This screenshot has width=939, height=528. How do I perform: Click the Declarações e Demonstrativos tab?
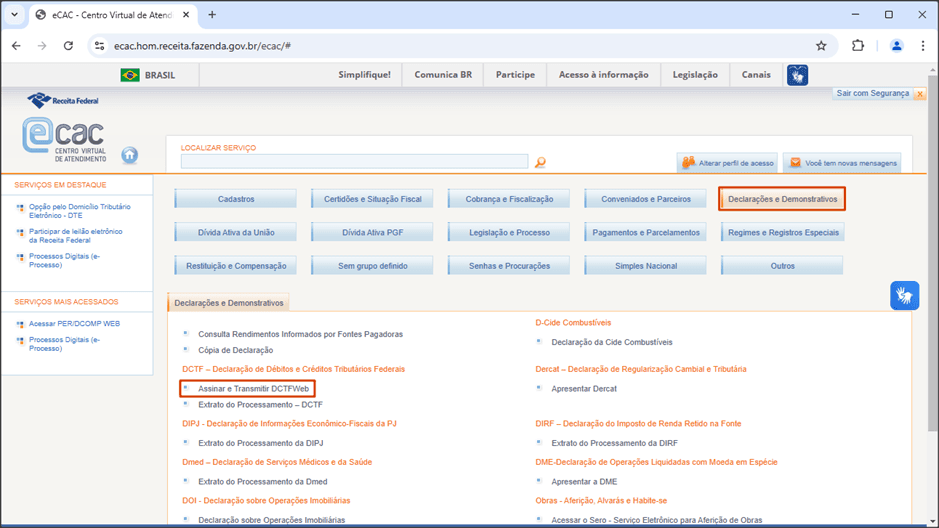tap(229, 303)
